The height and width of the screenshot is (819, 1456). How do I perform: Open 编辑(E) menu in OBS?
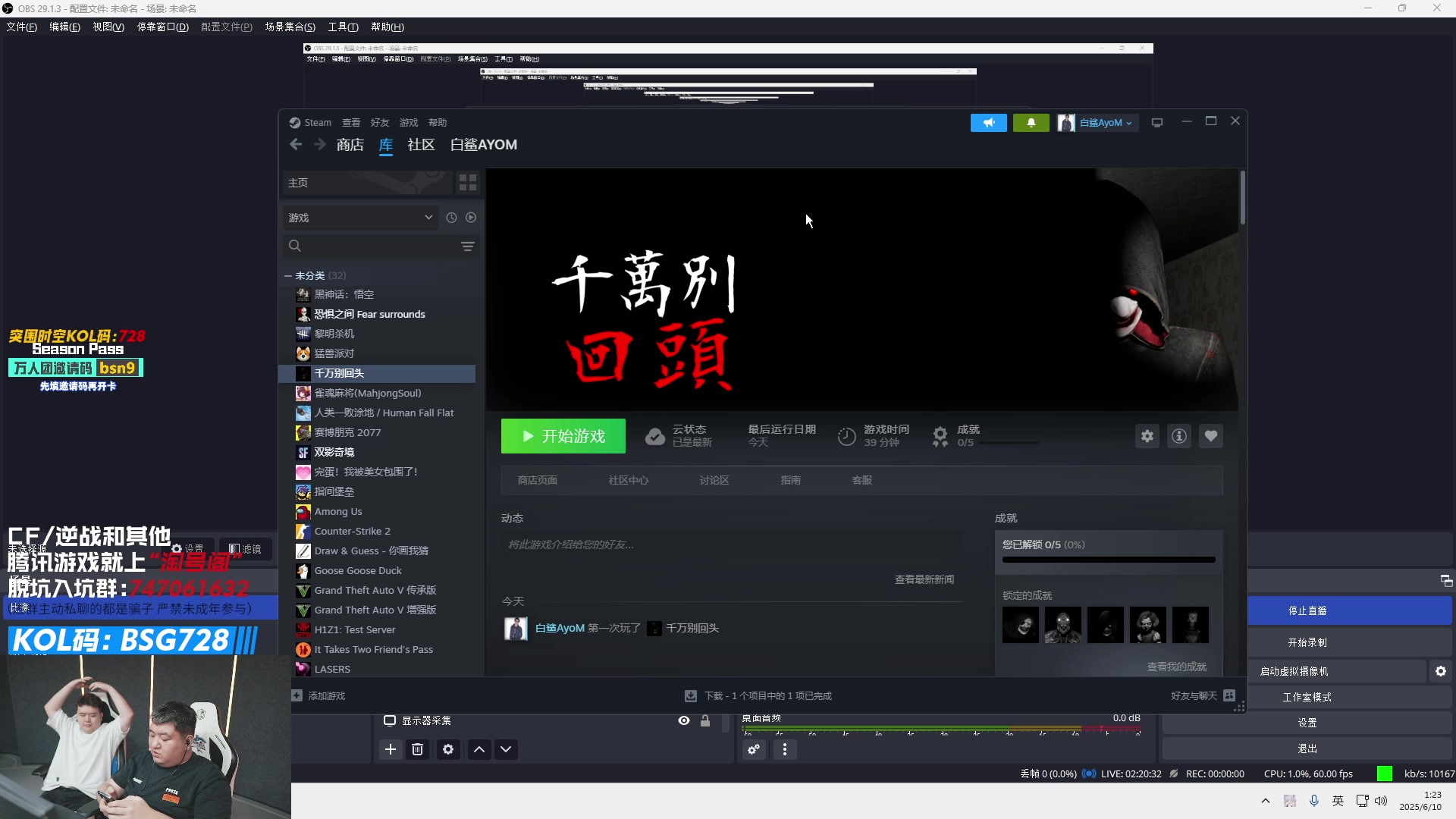click(x=64, y=27)
